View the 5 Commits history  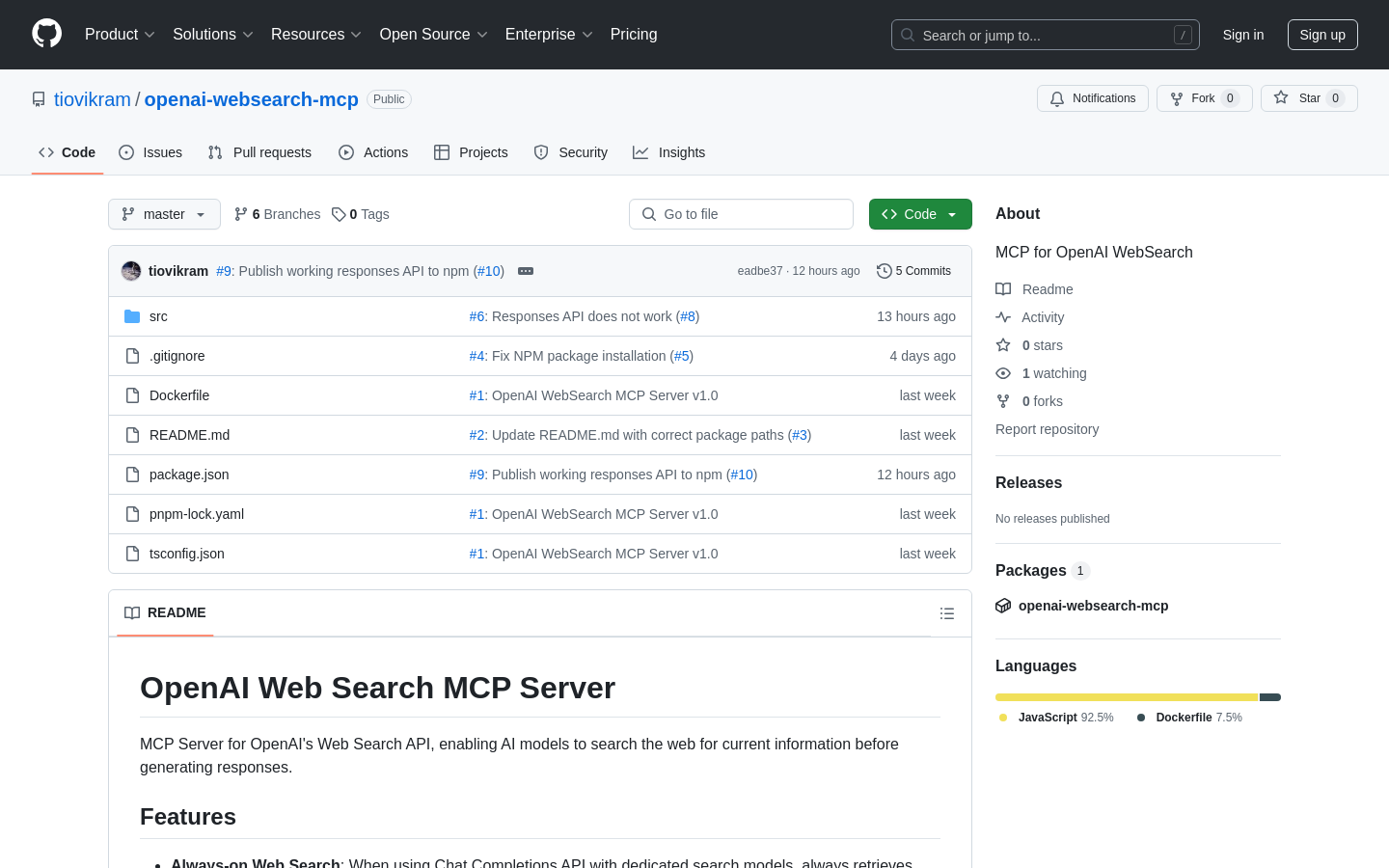[x=913, y=271]
